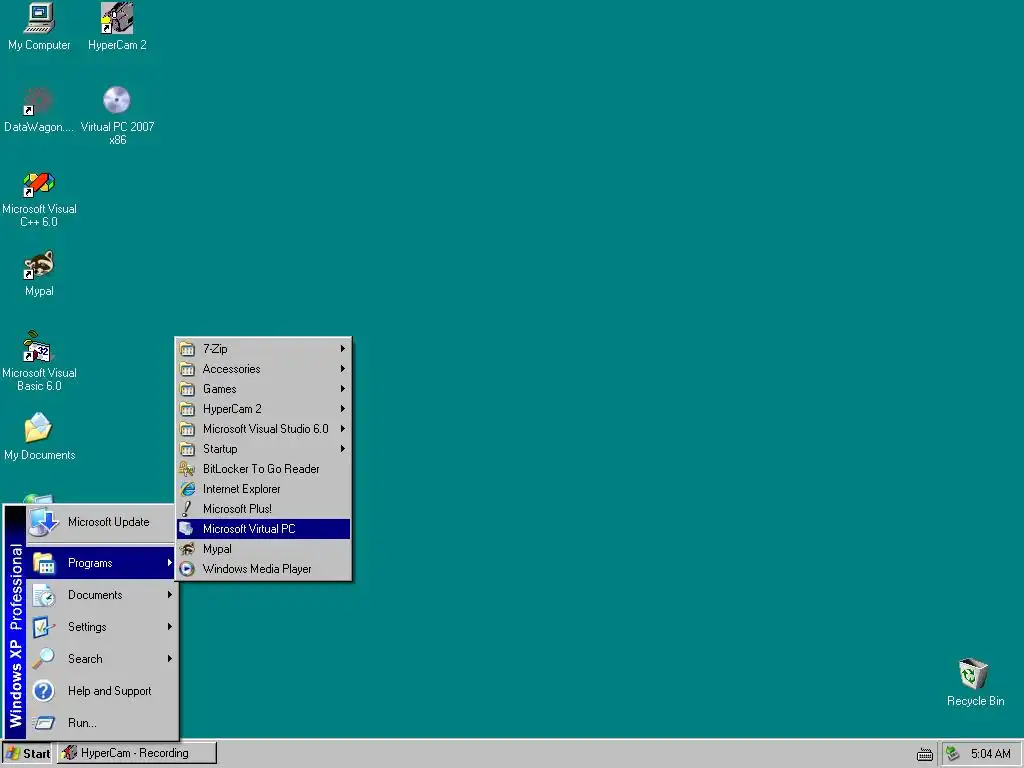Screen dimensions: 1024x768
Task: Select the Accessories menu label
Action: click(231, 369)
